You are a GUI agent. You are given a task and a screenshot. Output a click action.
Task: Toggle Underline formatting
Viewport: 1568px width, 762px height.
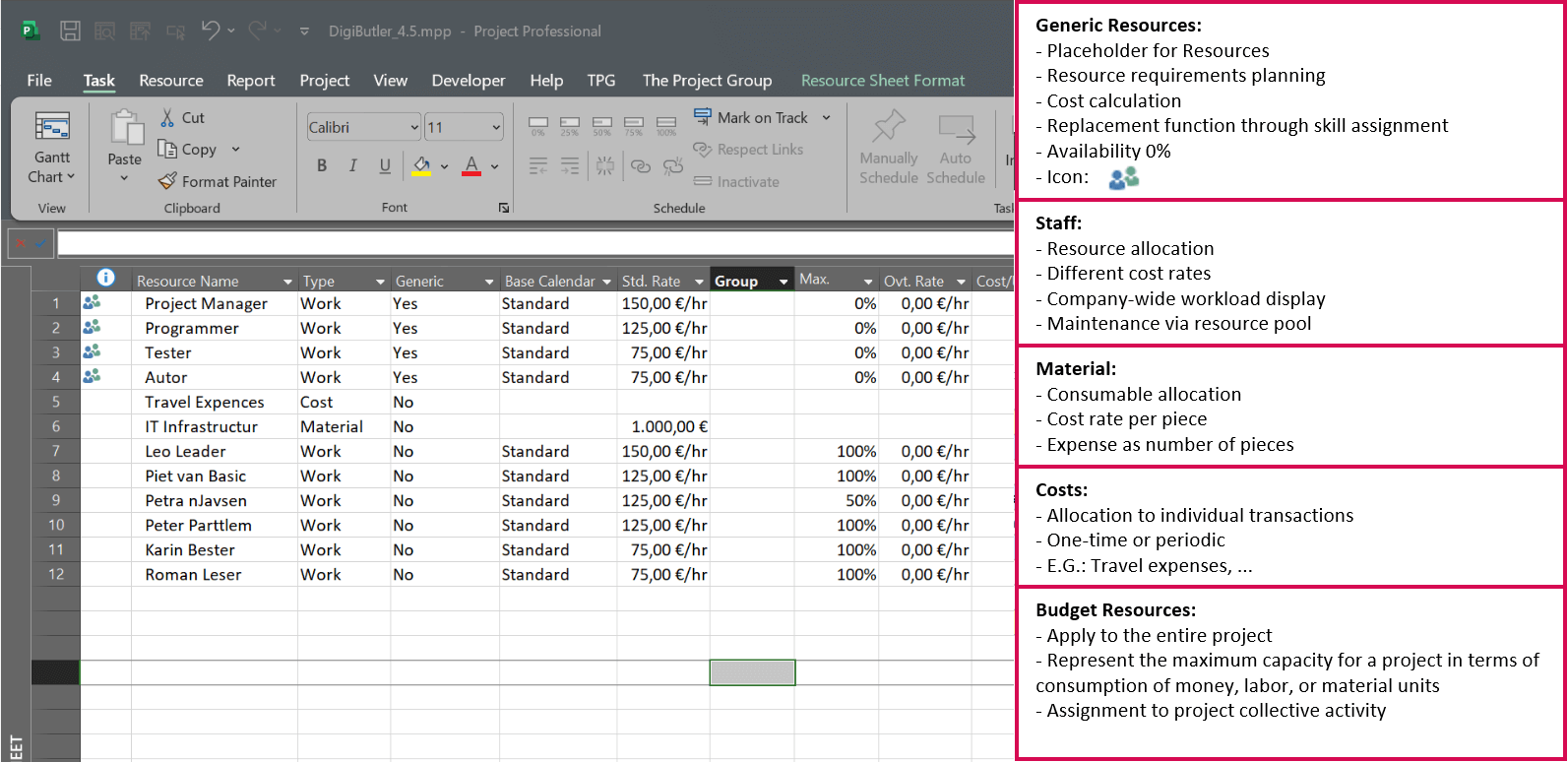click(x=385, y=165)
